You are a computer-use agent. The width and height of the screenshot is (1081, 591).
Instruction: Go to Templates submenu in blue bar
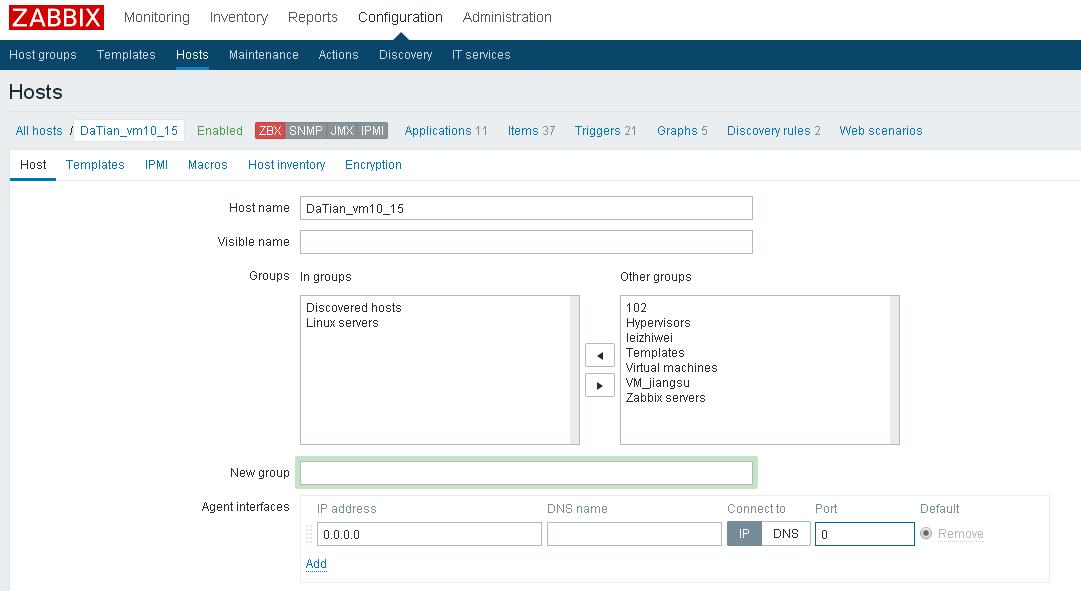click(126, 54)
